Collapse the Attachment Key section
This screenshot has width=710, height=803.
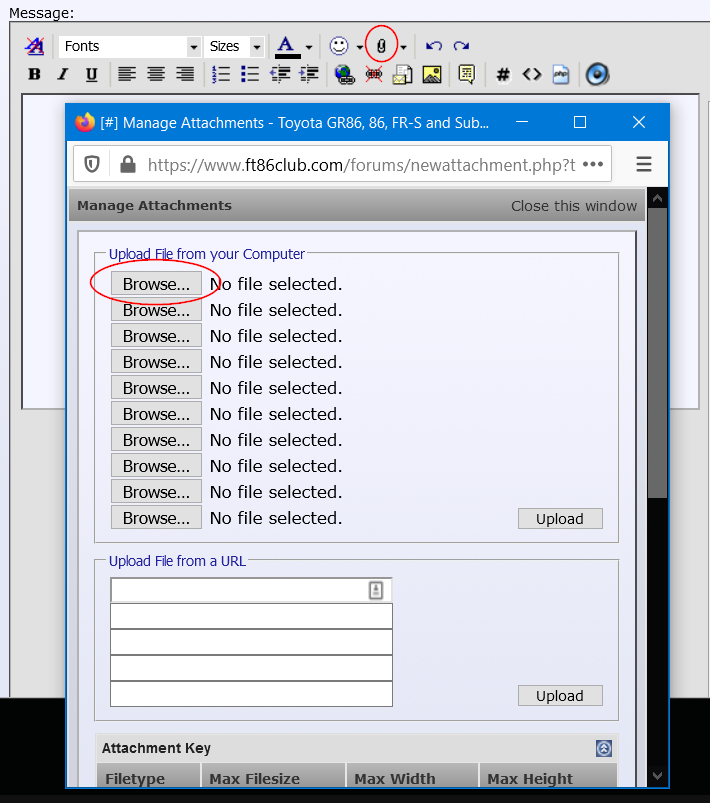click(x=603, y=748)
